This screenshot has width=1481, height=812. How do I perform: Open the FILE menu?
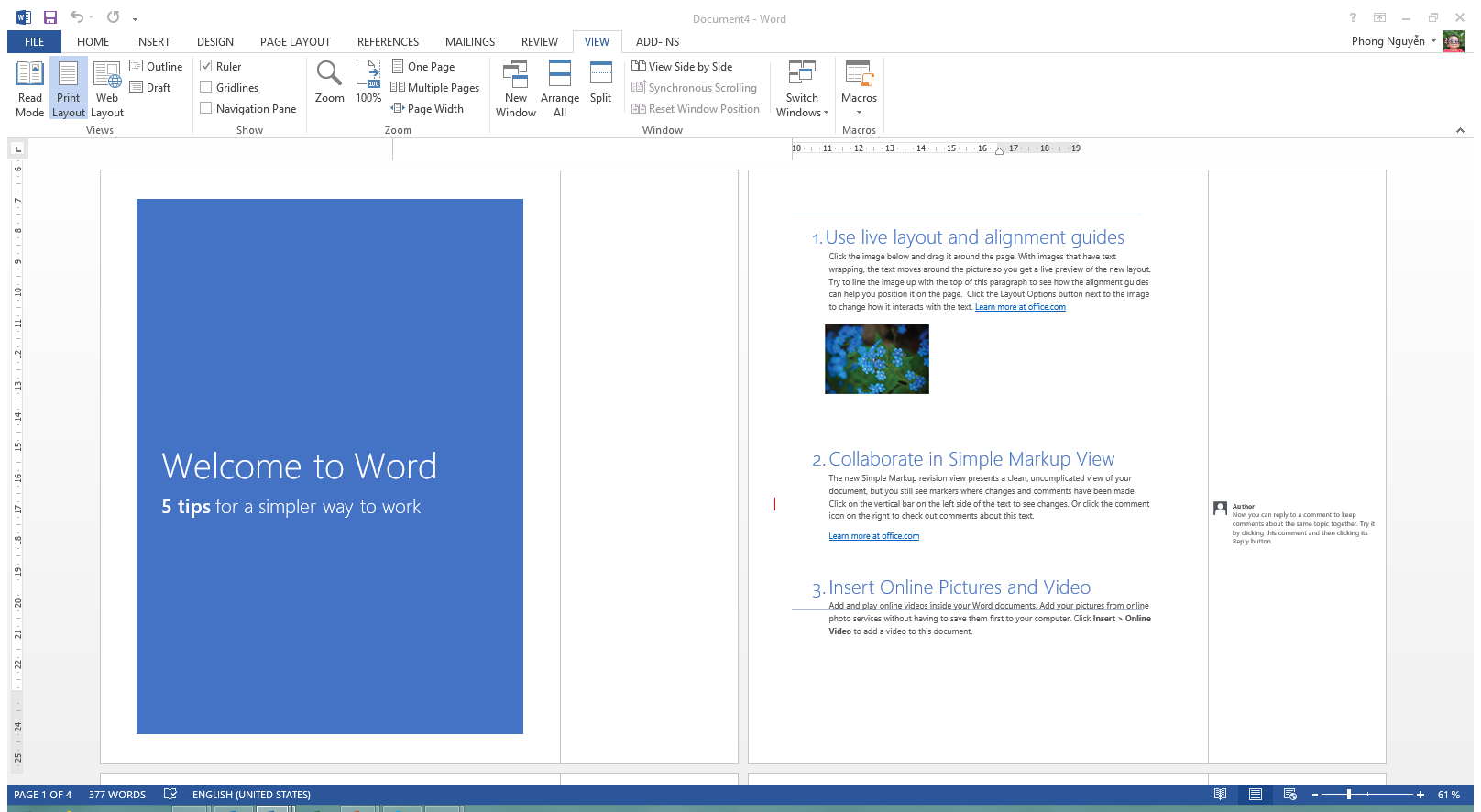[35, 42]
